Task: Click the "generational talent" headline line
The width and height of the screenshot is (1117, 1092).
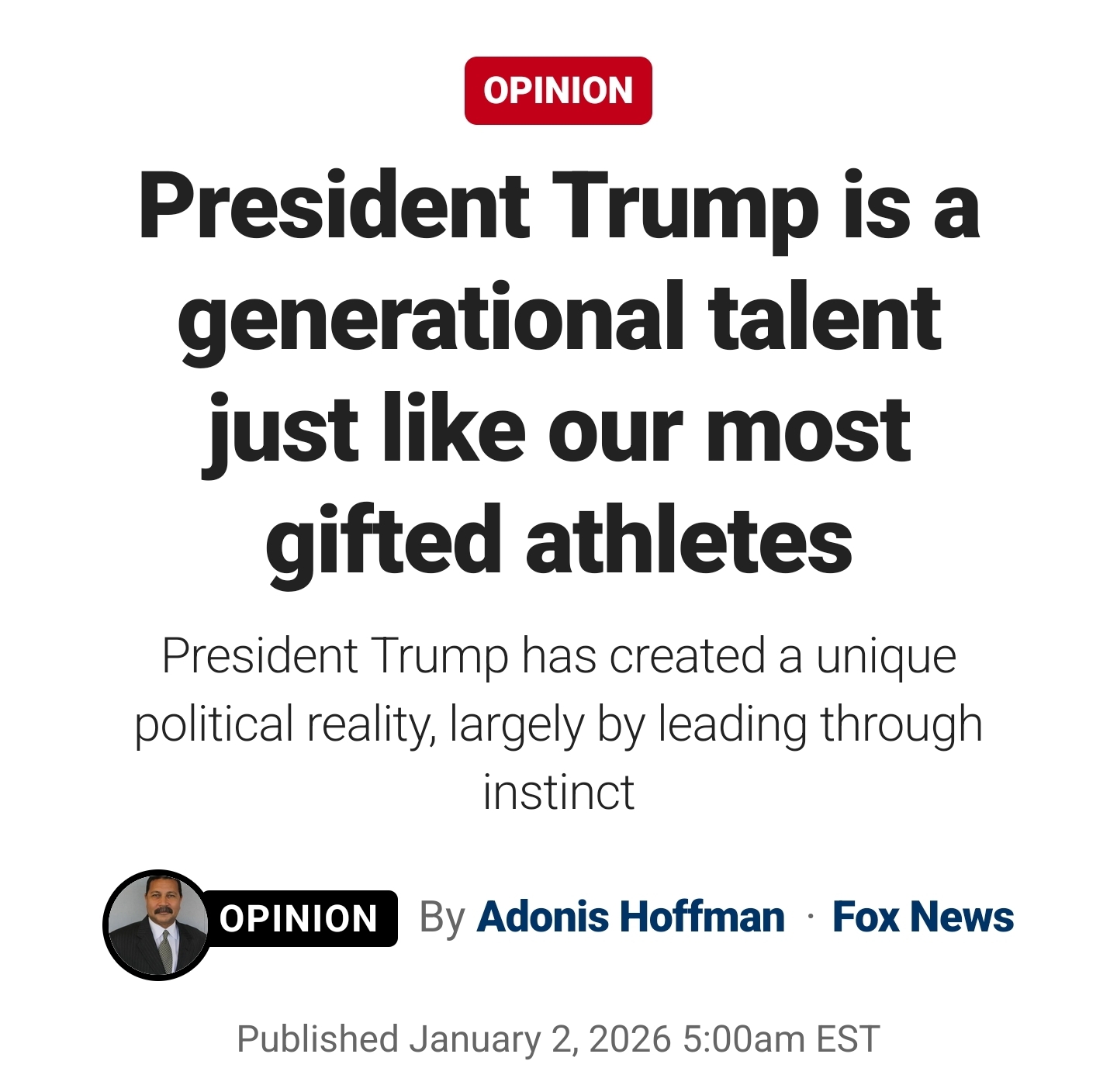Action: point(558,318)
